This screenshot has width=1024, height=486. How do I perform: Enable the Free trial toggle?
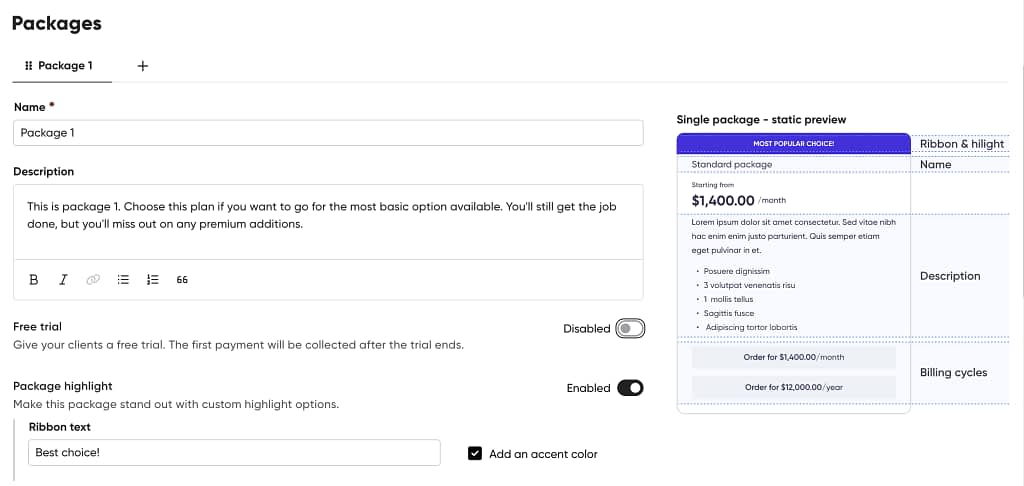630,329
